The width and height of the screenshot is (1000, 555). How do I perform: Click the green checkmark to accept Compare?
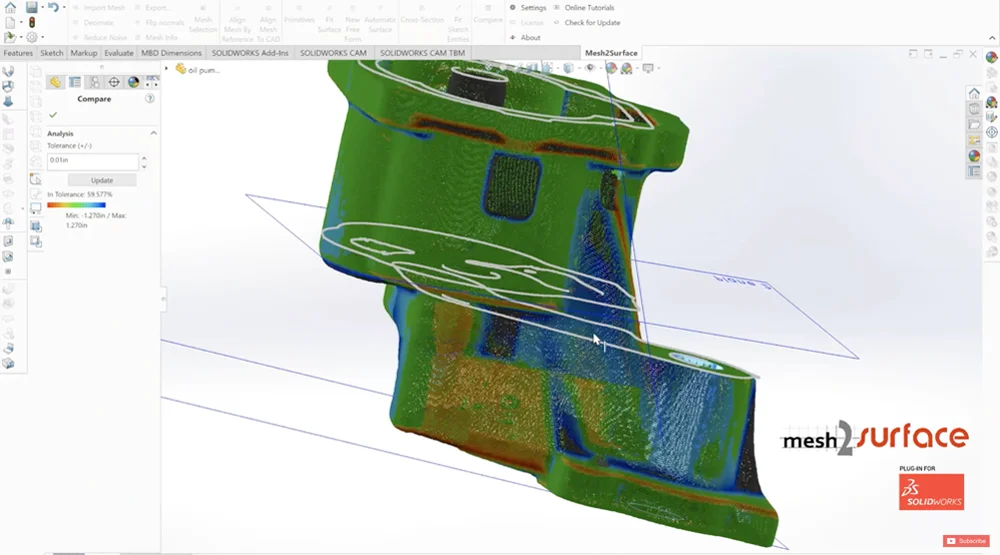coord(53,115)
